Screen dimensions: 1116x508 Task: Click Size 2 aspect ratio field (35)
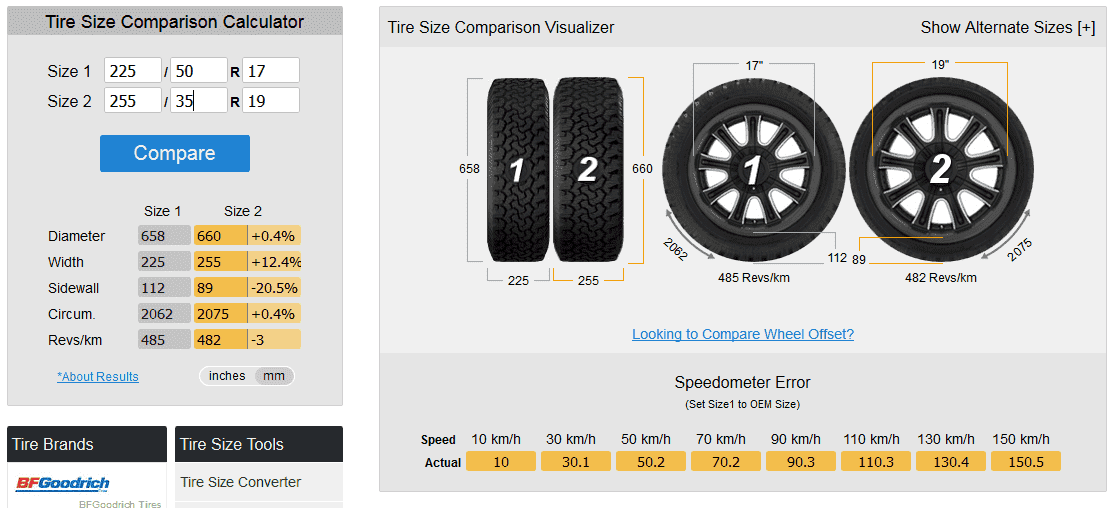(x=198, y=101)
